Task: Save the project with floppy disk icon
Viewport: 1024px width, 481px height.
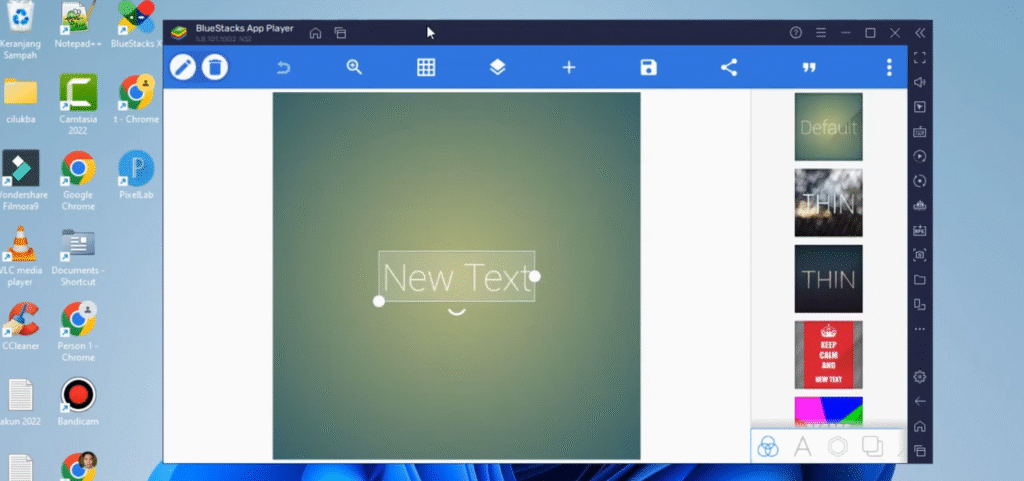Action: coord(648,67)
